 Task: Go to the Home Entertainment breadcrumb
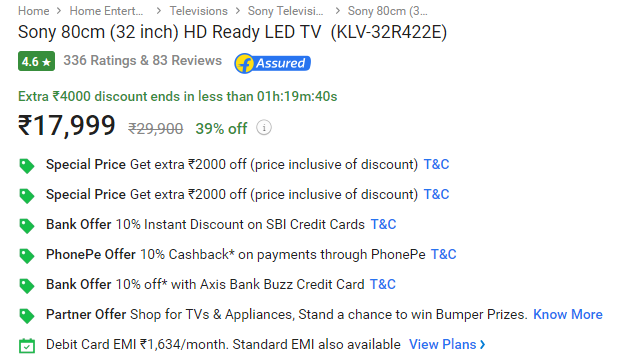point(106,11)
